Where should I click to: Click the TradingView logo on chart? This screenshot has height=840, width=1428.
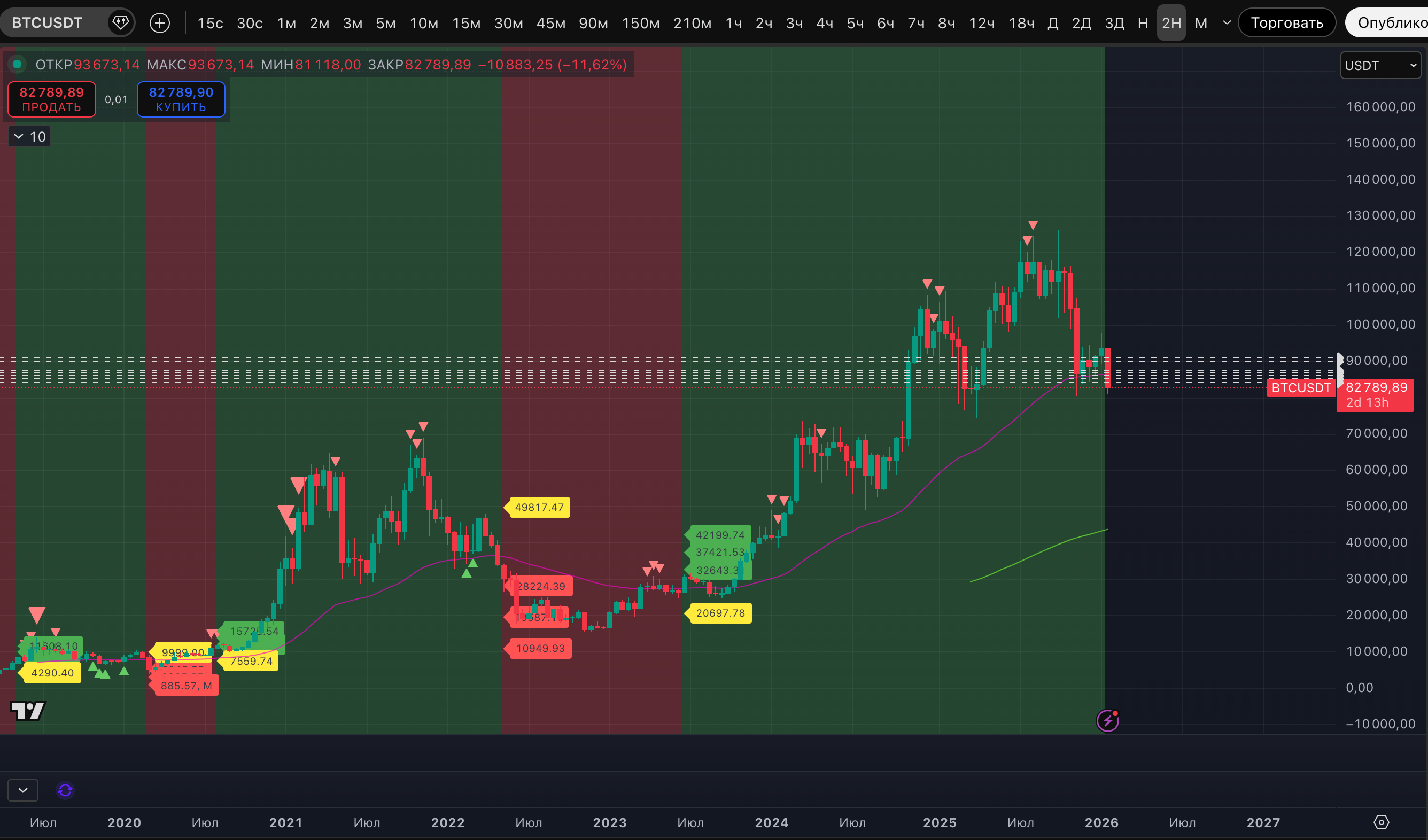click(x=27, y=710)
